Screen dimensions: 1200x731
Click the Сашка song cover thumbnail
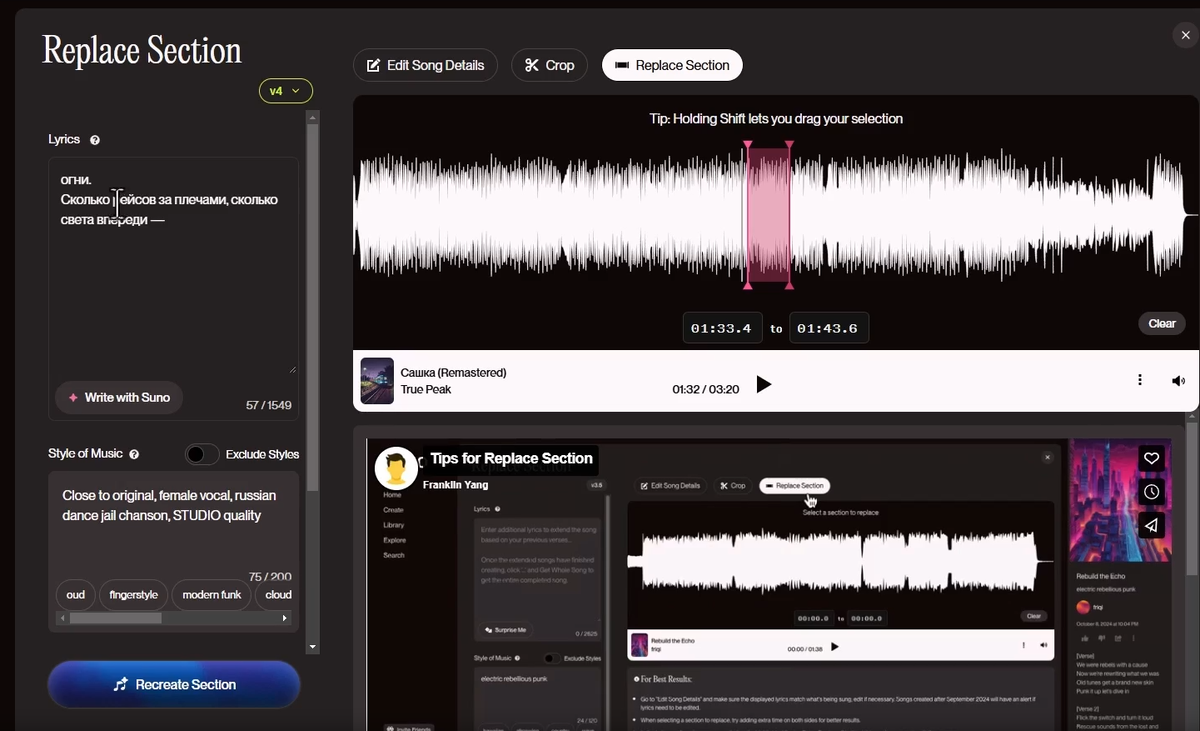coord(377,381)
